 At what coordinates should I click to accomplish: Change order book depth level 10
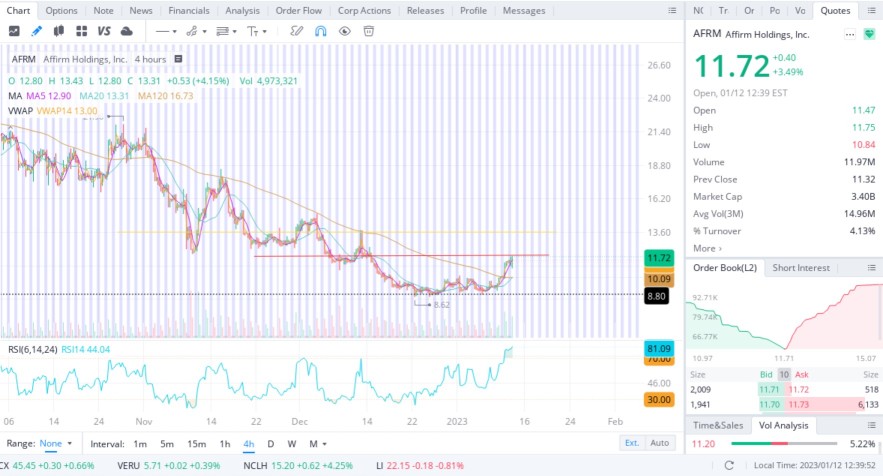[x=784, y=375]
